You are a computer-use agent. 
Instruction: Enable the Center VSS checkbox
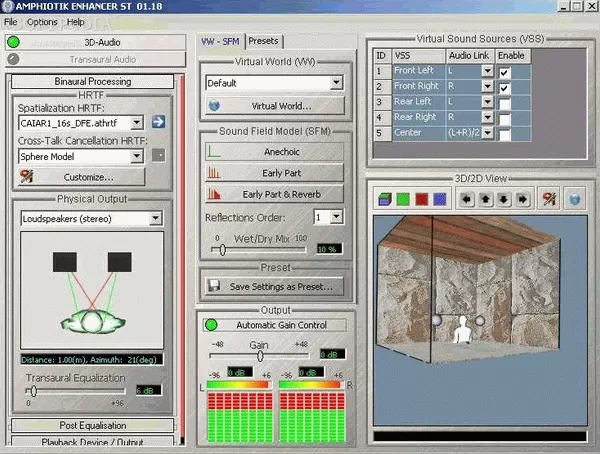(x=504, y=134)
